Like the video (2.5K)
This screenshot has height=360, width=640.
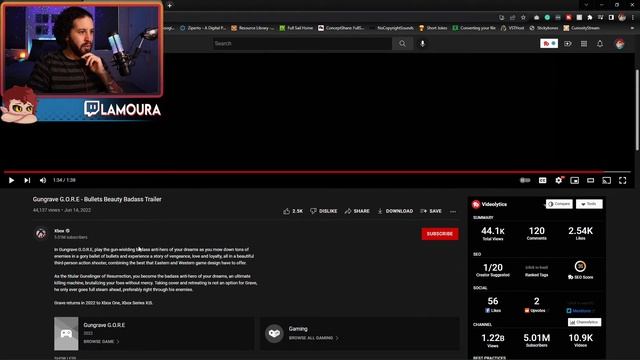(x=293, y=211)
